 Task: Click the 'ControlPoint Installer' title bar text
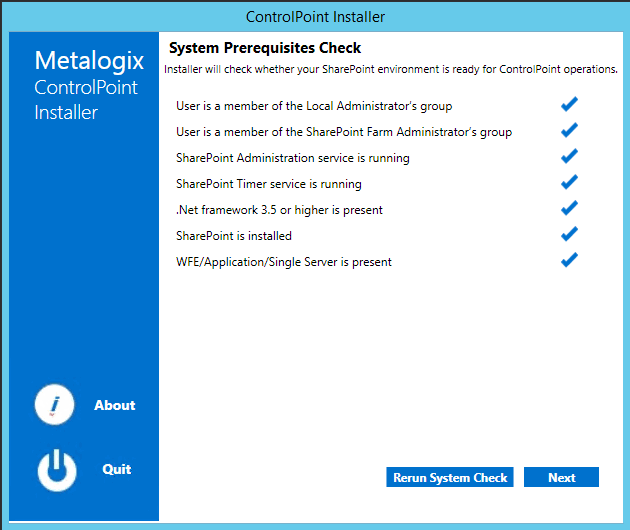click(315, 17)
